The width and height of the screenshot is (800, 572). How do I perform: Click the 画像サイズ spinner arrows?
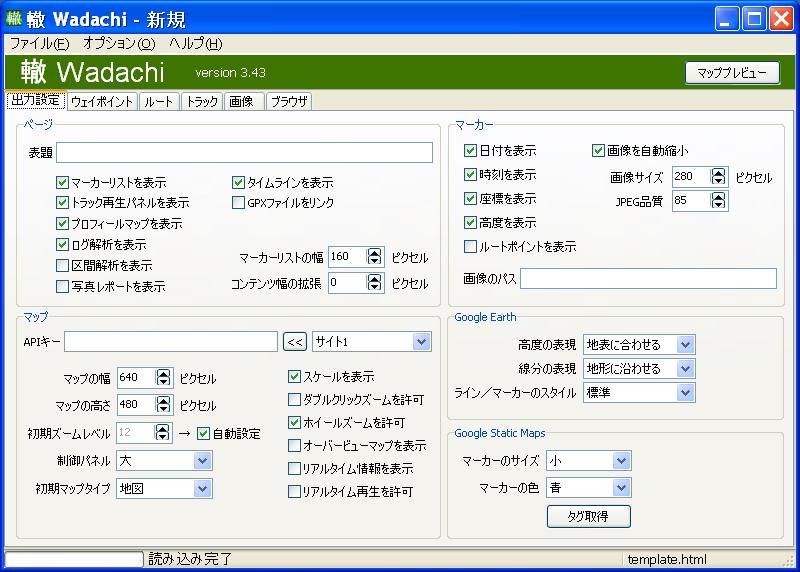coord(718,177)
